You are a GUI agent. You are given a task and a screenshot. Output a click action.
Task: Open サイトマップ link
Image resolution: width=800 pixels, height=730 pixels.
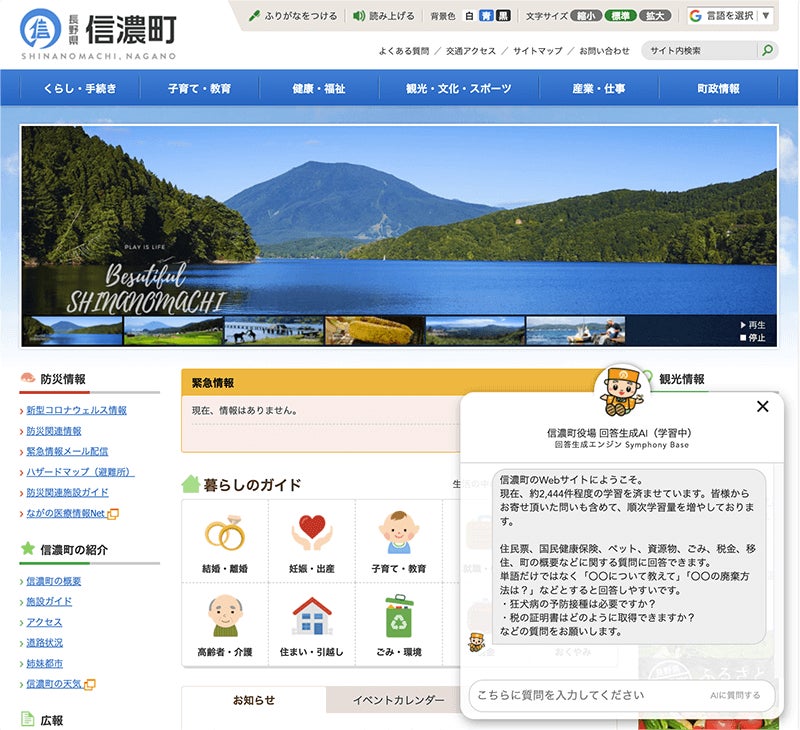[538, 51]
